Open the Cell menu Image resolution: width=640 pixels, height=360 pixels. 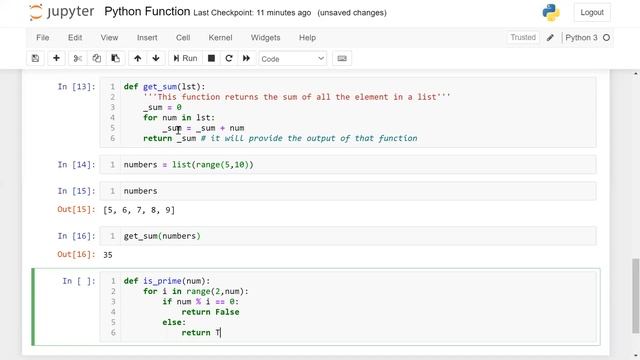point(183,38)
